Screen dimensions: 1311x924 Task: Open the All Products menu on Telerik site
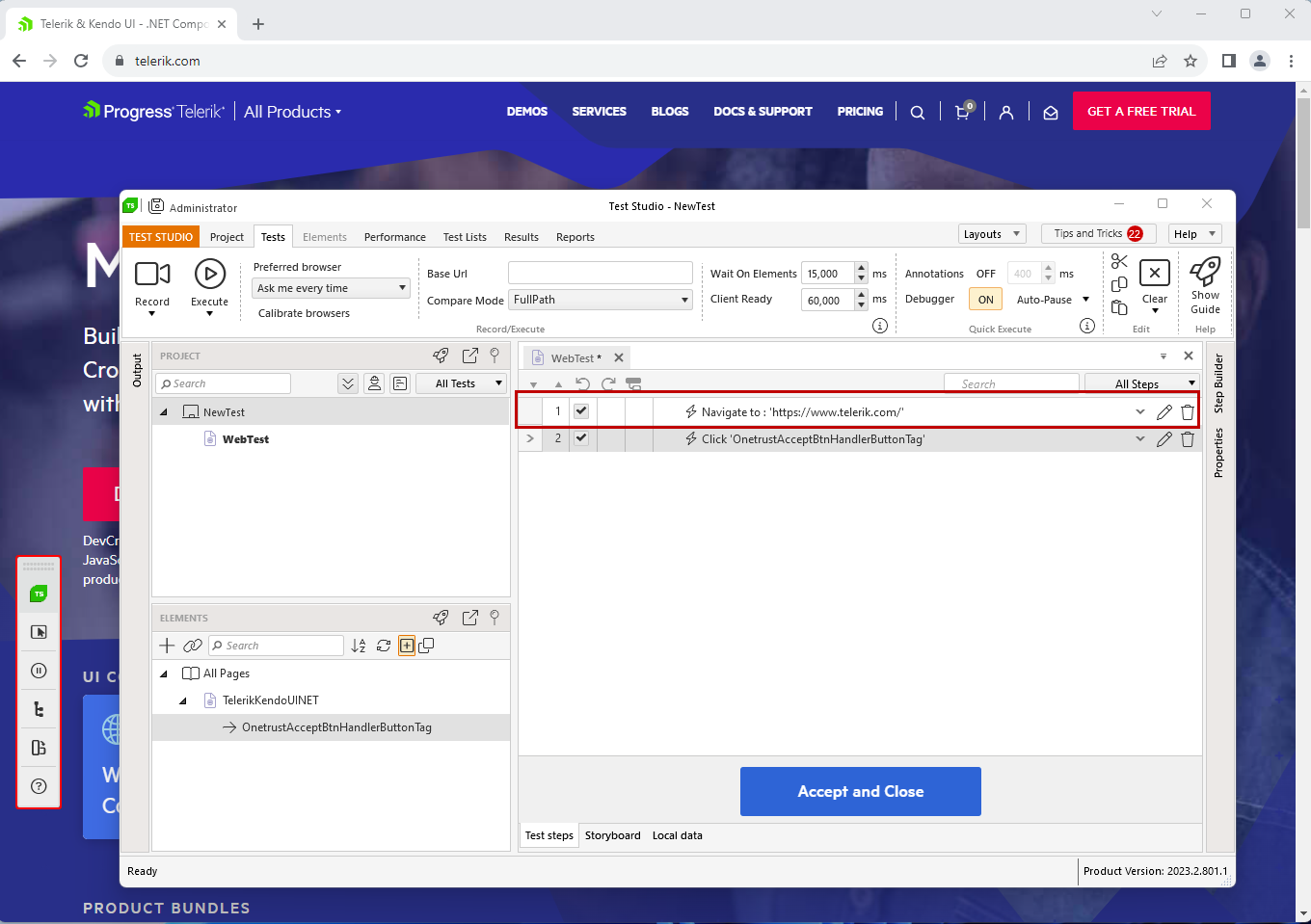[x=293, y=112]
